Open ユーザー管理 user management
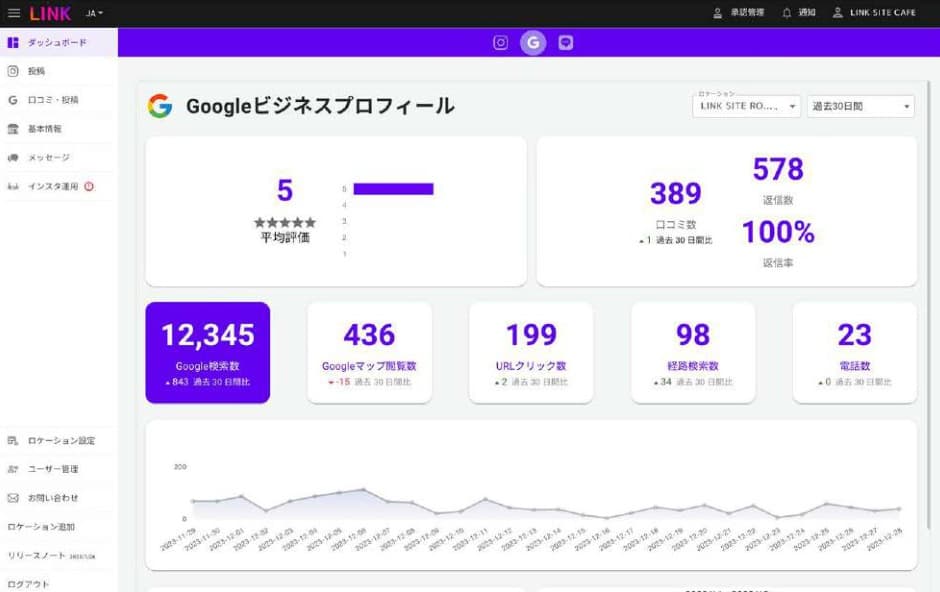Screen dimensions: 940x592 point(59,469)
